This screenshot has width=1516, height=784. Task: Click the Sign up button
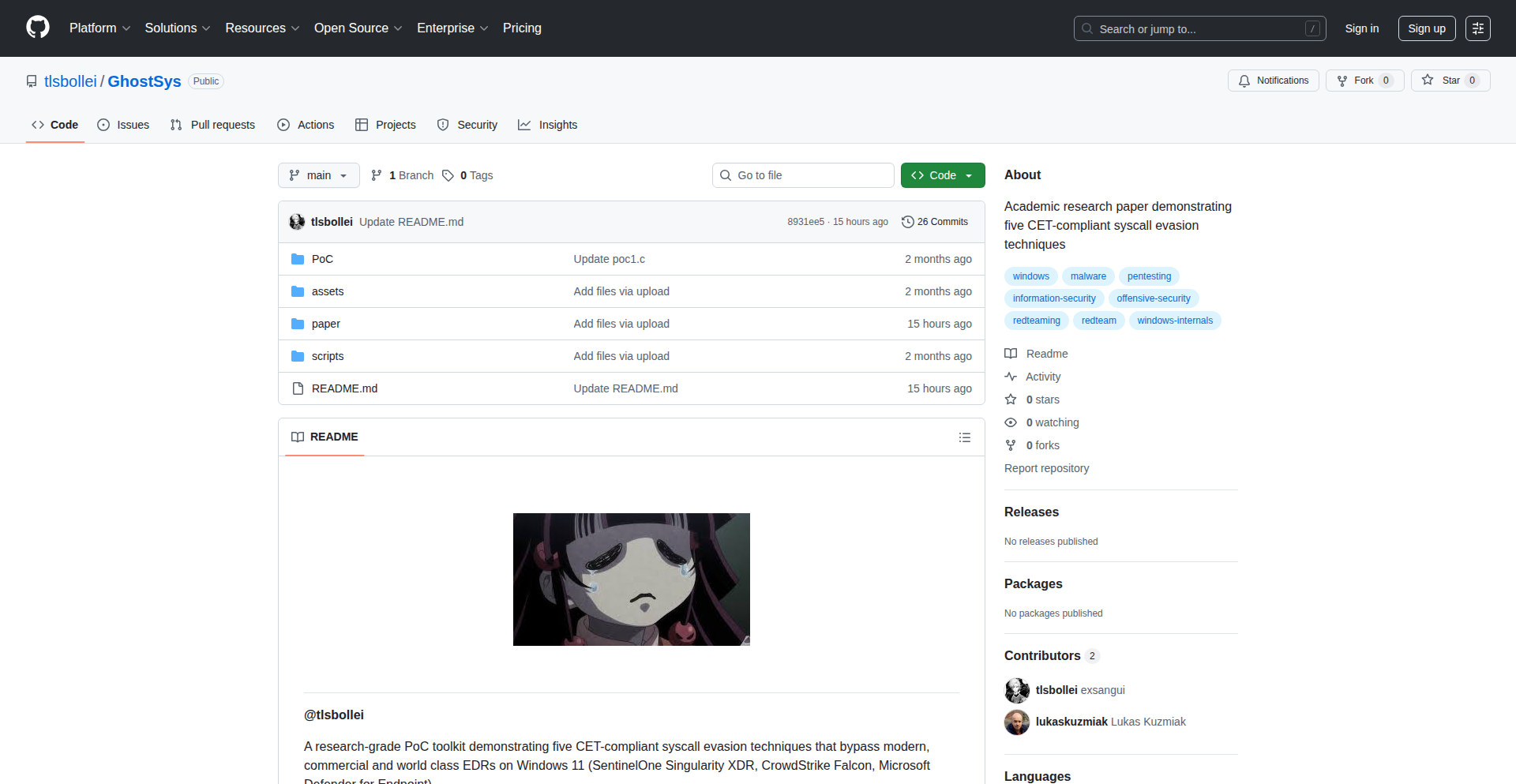(x=1427, y=28)
